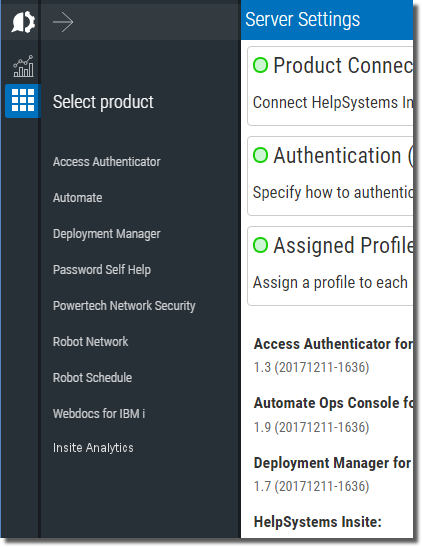Click the Server Settings header title

302,19
